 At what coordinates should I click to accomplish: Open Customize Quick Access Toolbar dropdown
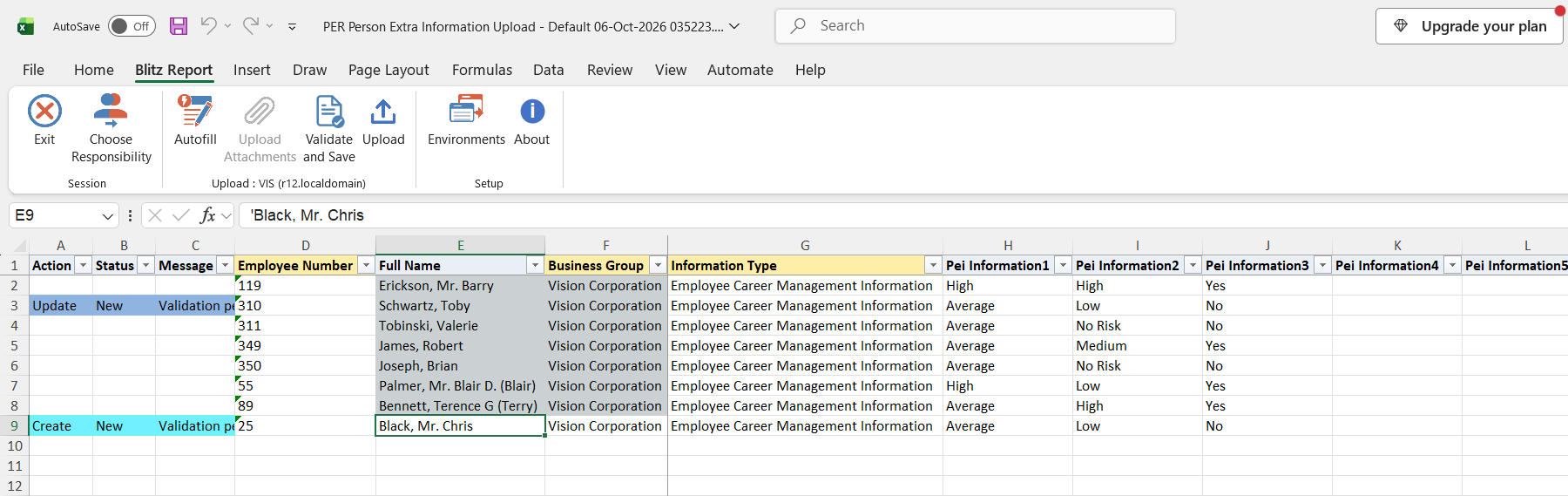292,27
